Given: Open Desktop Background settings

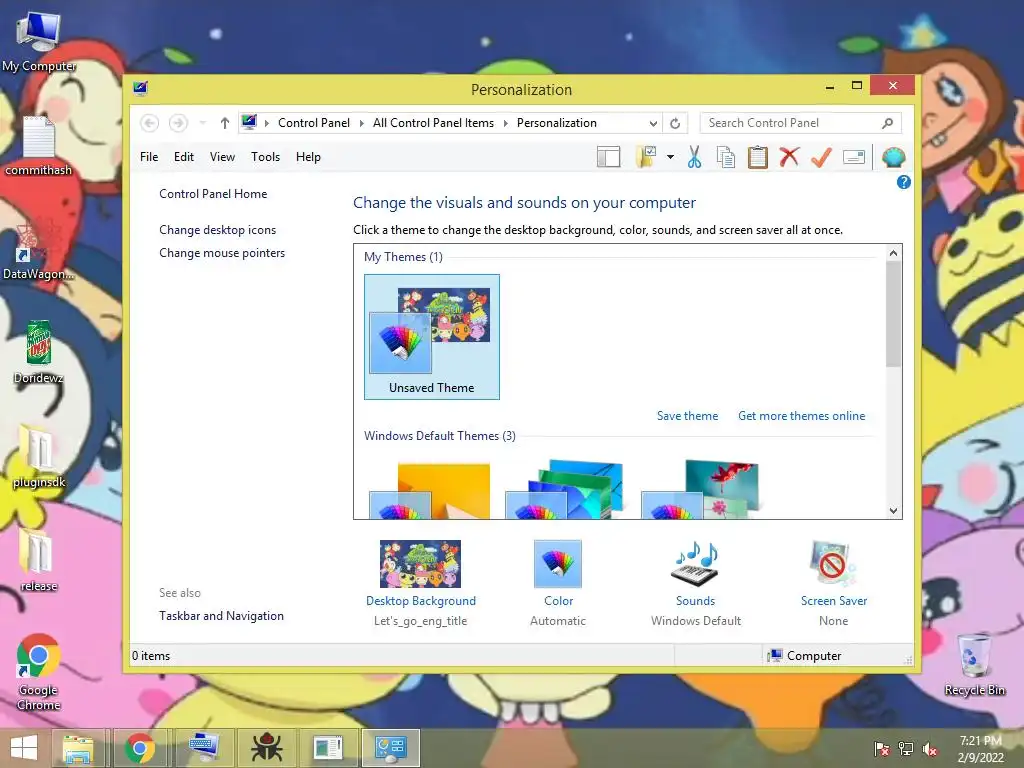Looking at the screenshot, I should click(x=421, y=564).
